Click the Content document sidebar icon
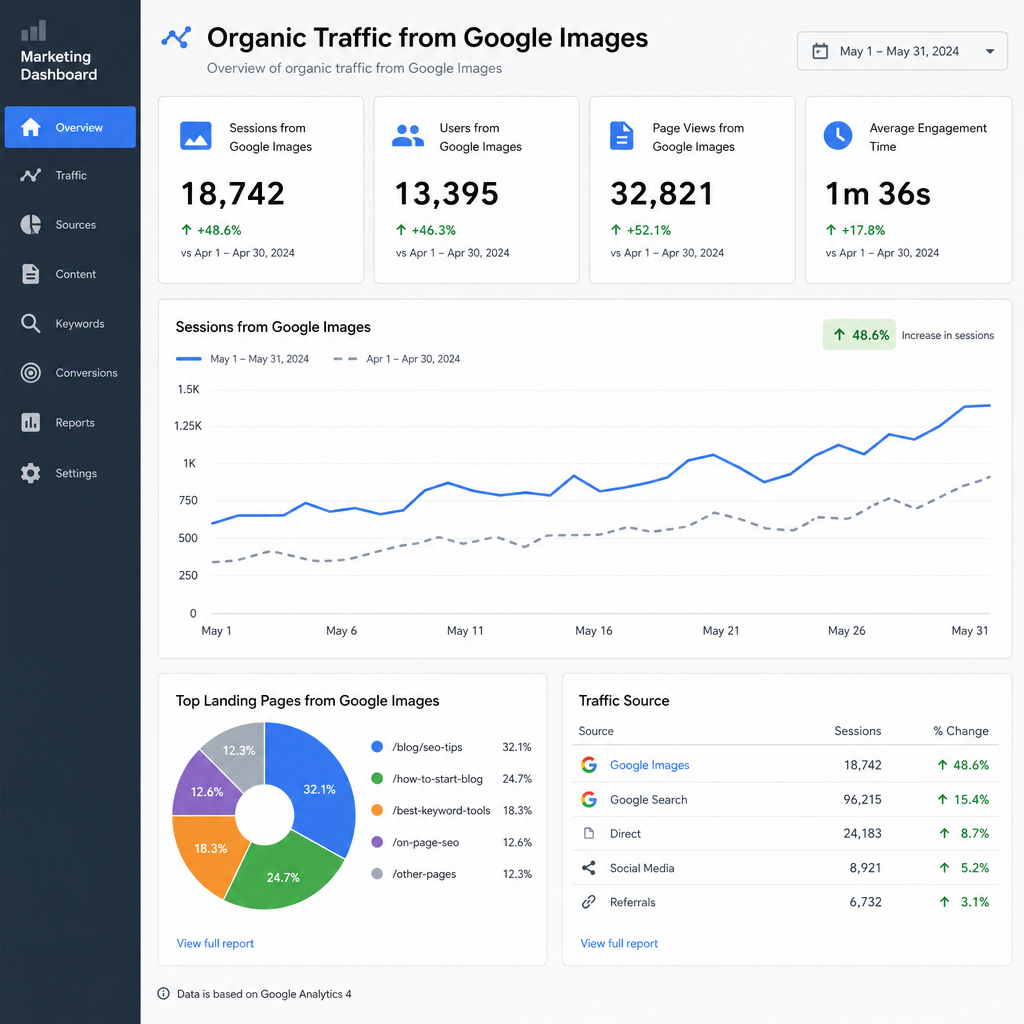The image size is (1024, 1024). 31,274
